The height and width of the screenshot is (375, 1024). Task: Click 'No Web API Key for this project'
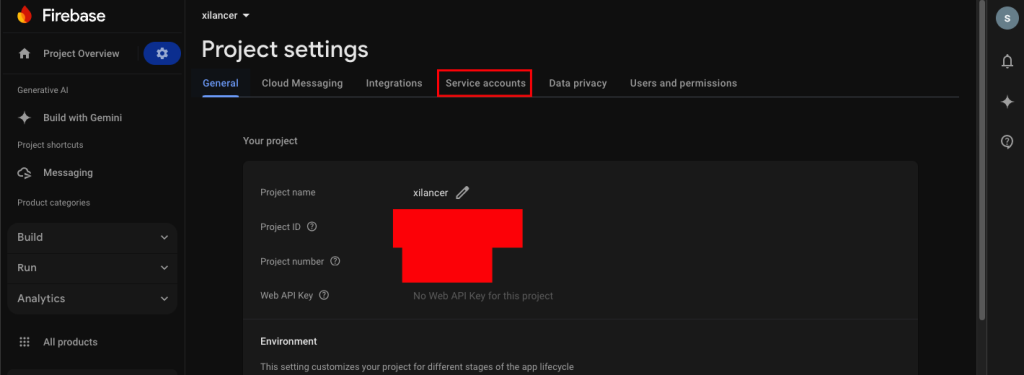click(x=483, y=296)
